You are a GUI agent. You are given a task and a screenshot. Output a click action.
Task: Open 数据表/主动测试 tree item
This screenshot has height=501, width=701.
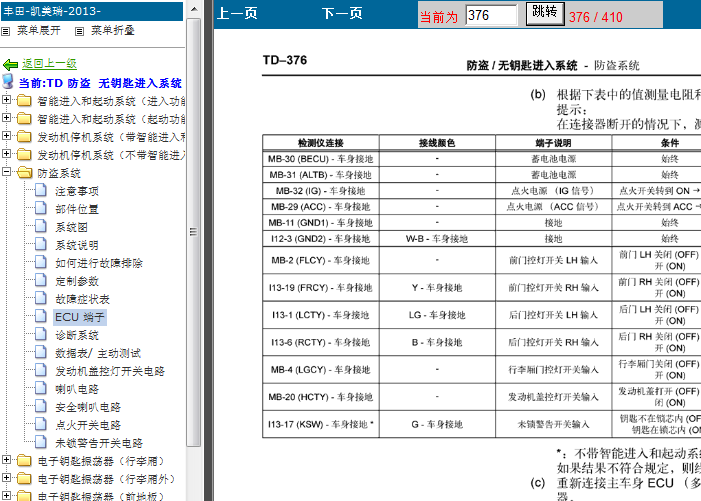pos(98,354)
